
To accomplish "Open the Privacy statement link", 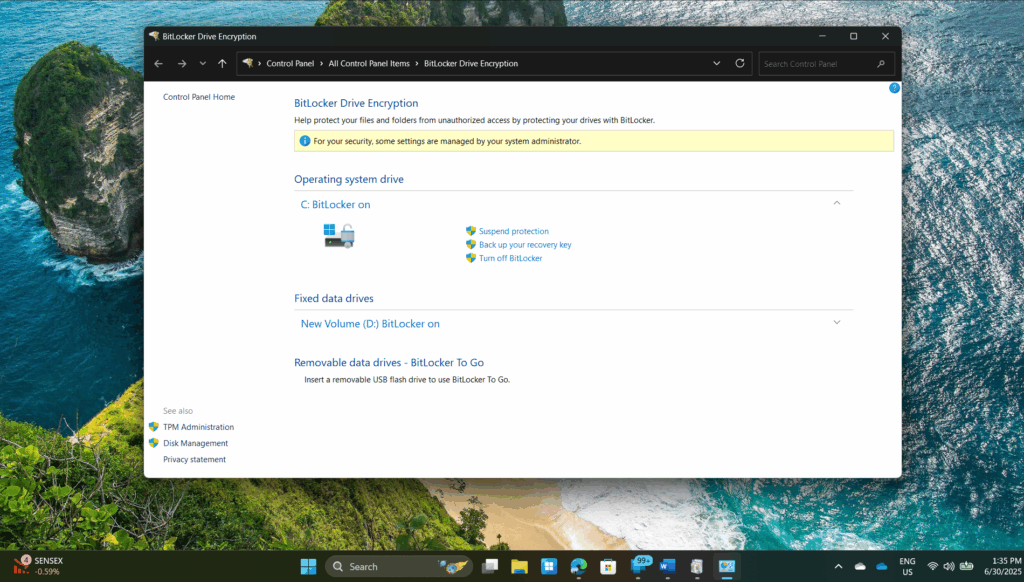I will tap(193, 459).
